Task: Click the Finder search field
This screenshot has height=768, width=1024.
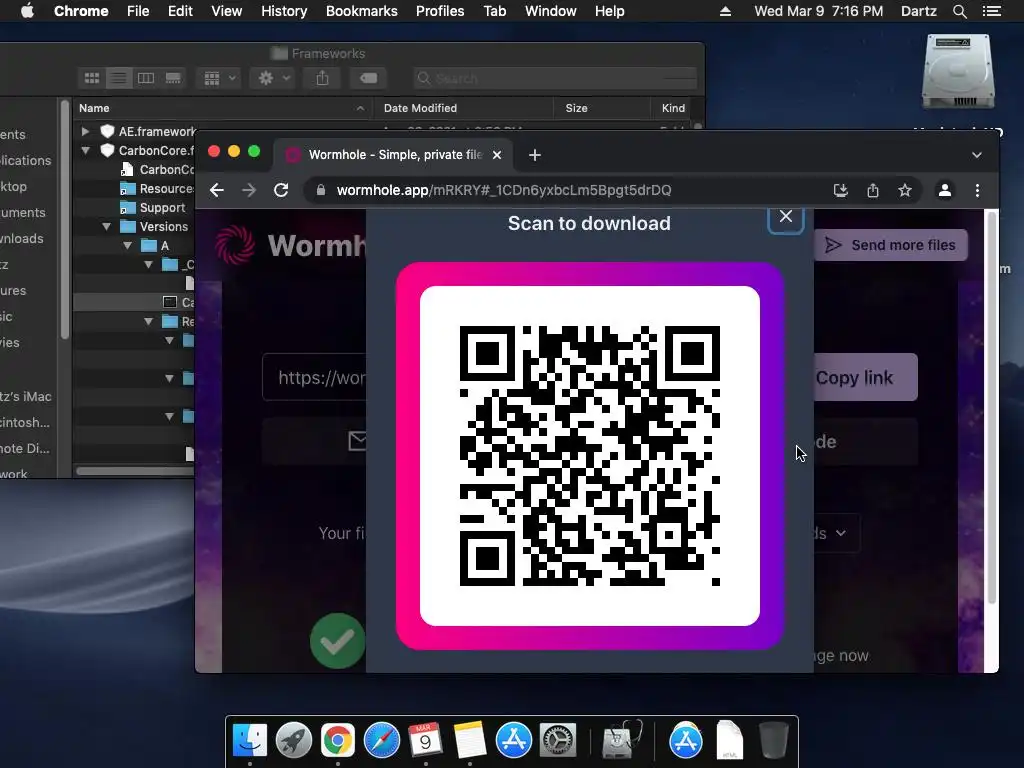Action: click(555, 78)
